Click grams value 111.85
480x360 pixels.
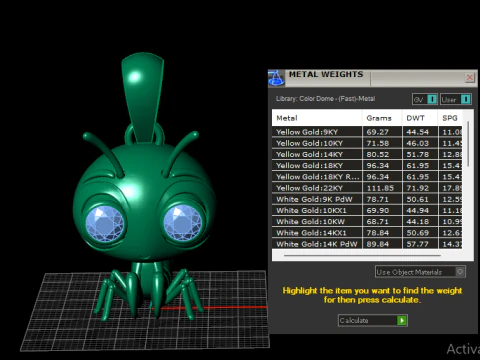coord(380,188)
